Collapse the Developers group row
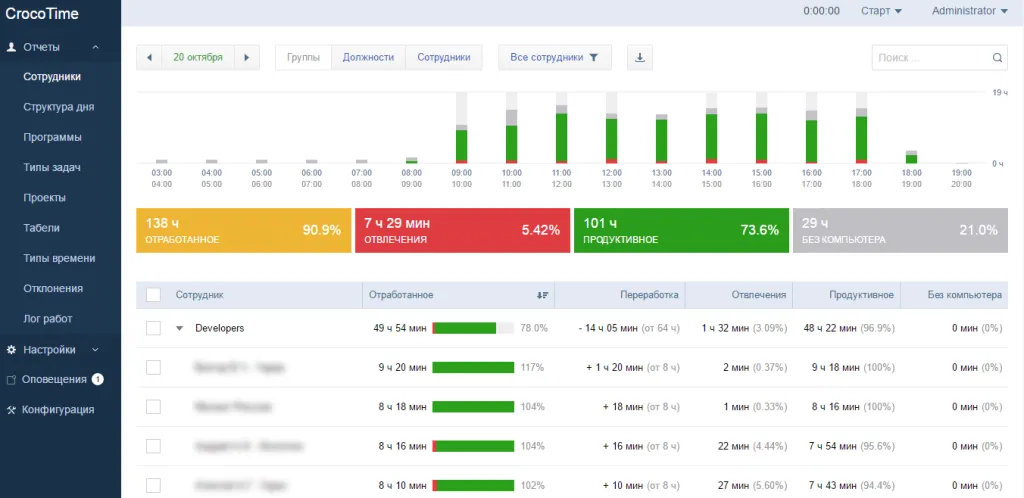Image resolution: width=1024 pixels, height=498 pixels. [180, 328]
